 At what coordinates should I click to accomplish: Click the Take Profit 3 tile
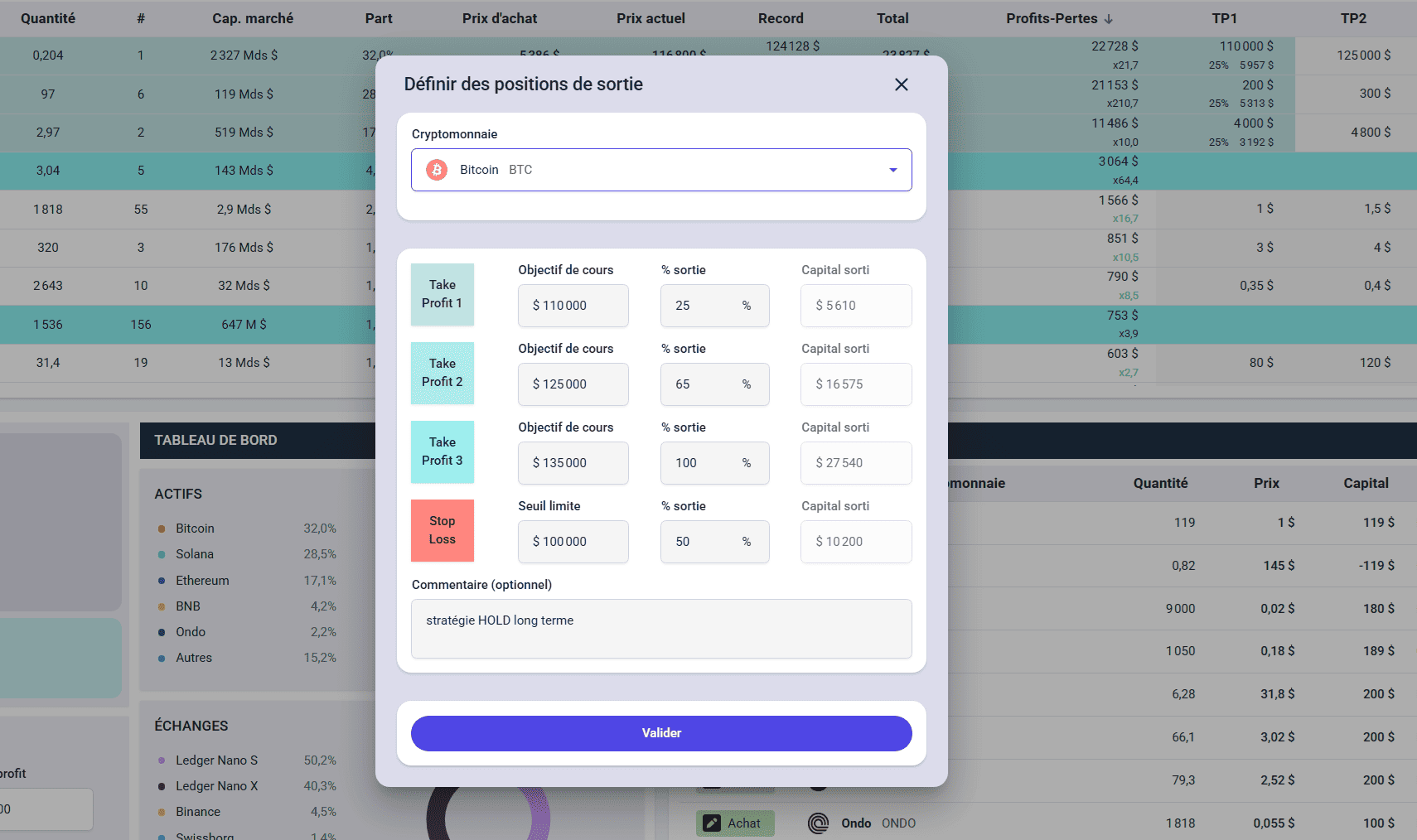point(443,451)
